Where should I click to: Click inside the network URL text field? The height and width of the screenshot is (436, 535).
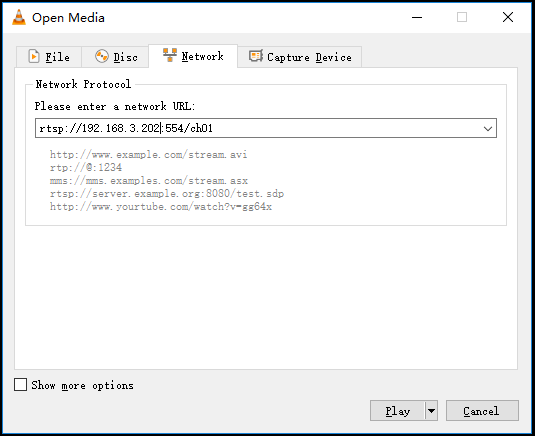coord(258,128)
